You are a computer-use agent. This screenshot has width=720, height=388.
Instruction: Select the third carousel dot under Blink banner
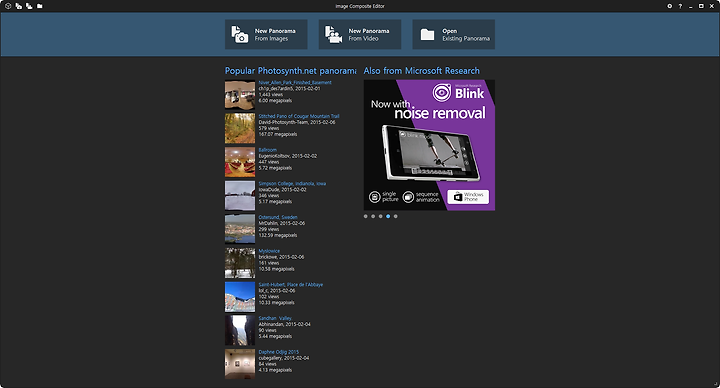pos(380,216)
